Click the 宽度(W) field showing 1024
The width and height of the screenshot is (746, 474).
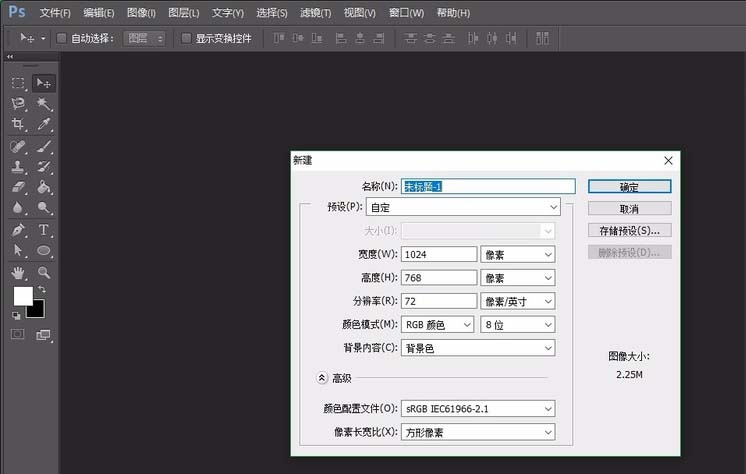pyautogui.click(x=439, y=254)
